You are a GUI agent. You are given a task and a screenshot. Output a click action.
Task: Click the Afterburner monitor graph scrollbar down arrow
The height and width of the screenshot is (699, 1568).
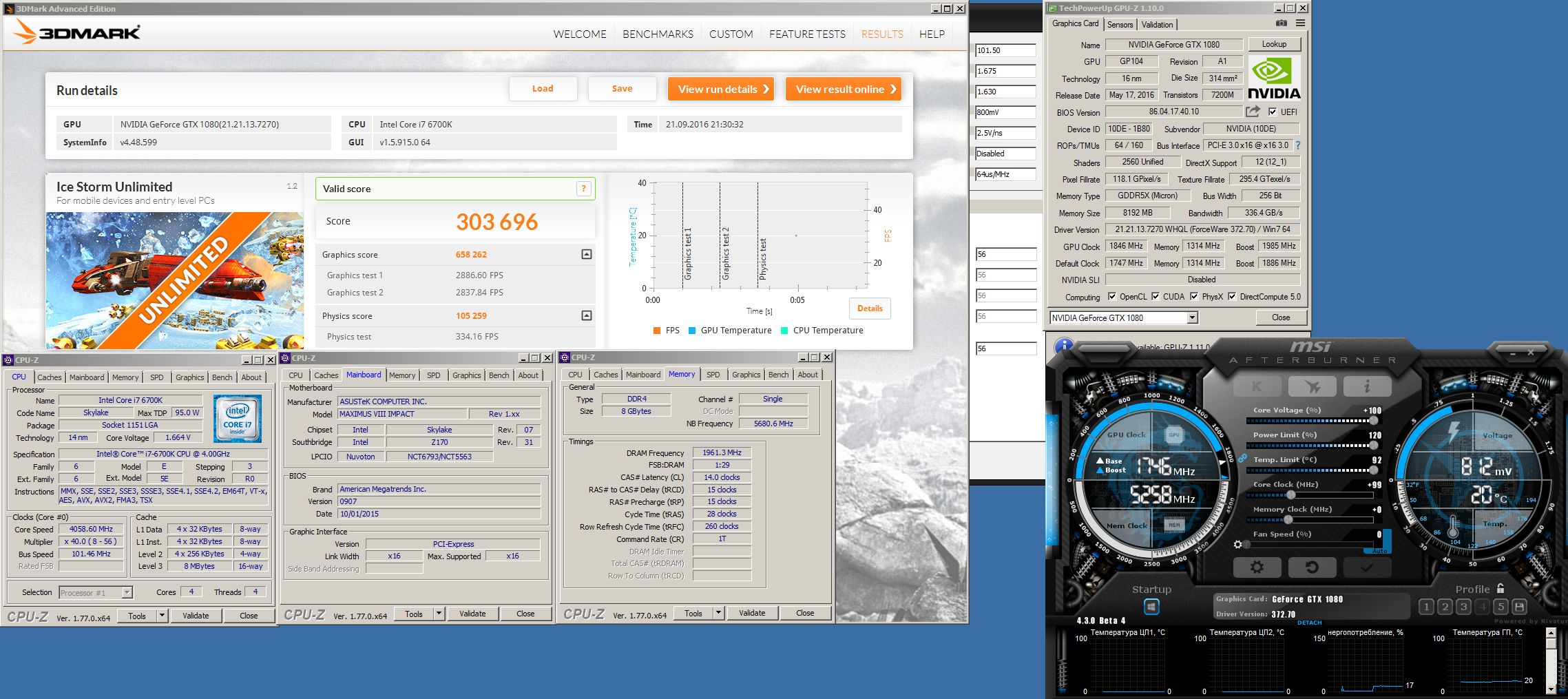click(1551, 689)
